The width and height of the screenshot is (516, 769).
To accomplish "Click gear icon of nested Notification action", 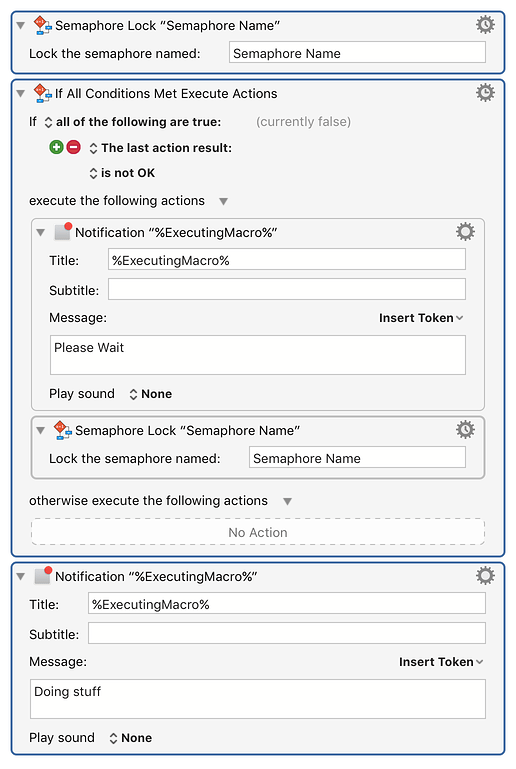I will (x=465, y=231).
